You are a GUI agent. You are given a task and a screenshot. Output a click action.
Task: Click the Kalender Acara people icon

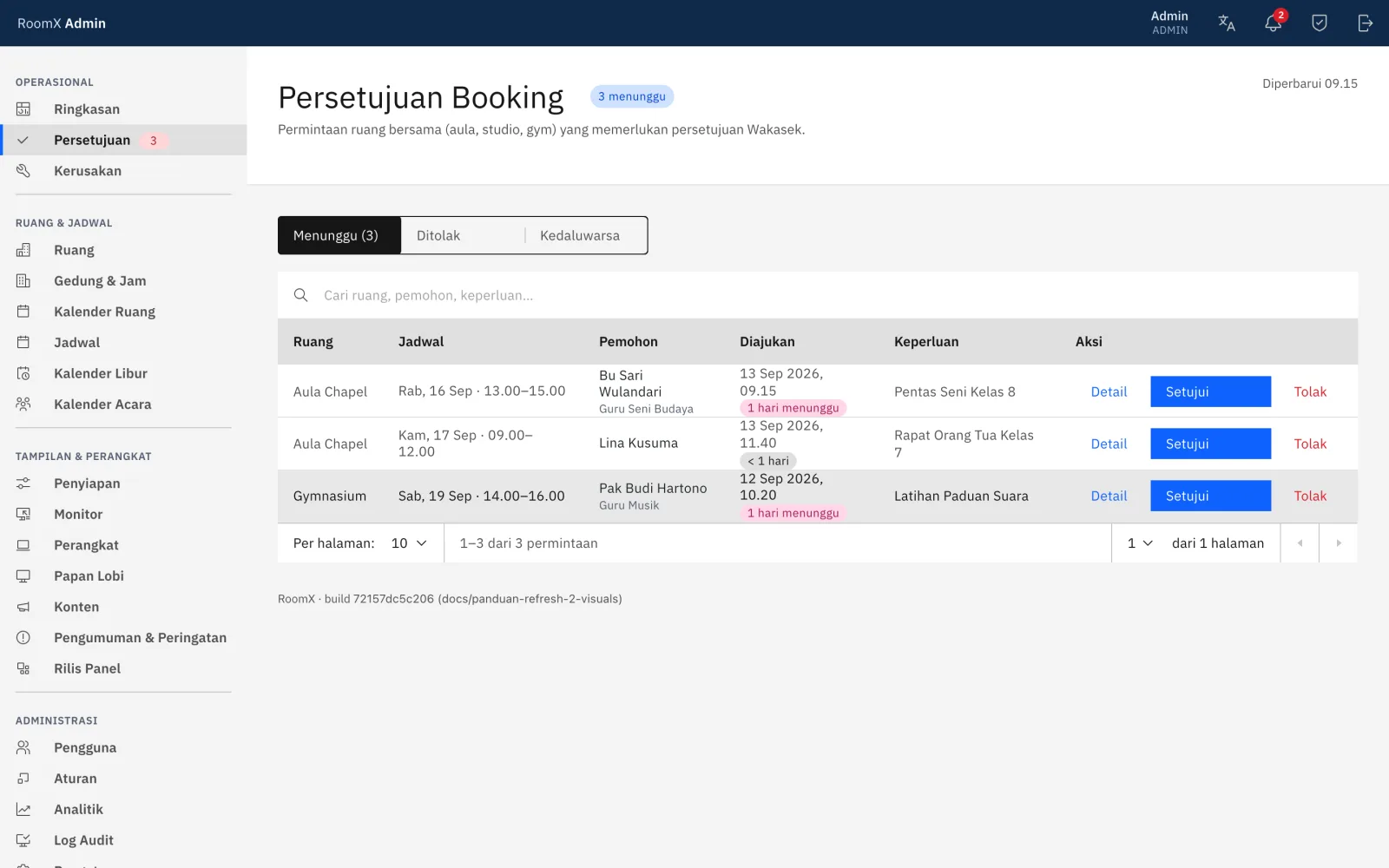click(23, 404)
